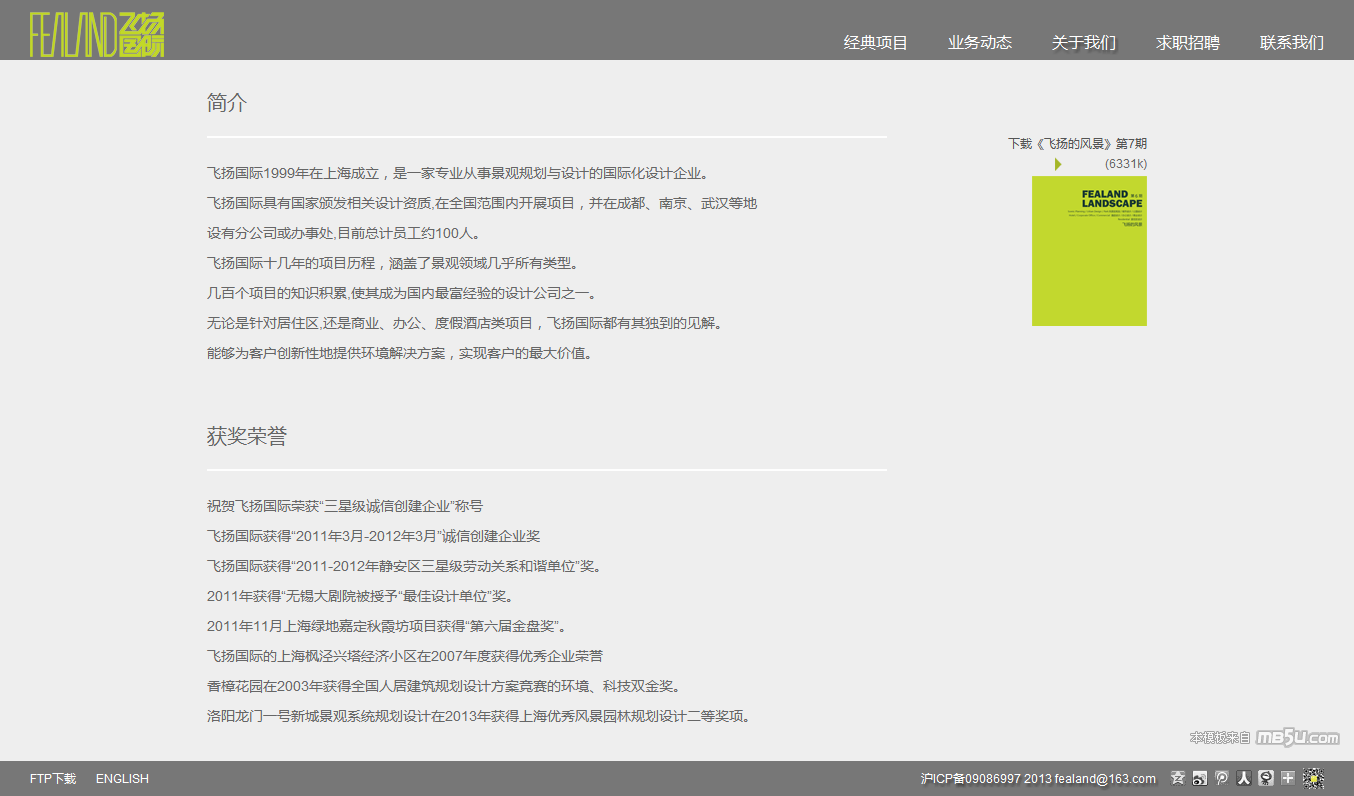Screen dimensions: 1354x796
Task: Open 业务动态 menu item
Action: point(980,43)
